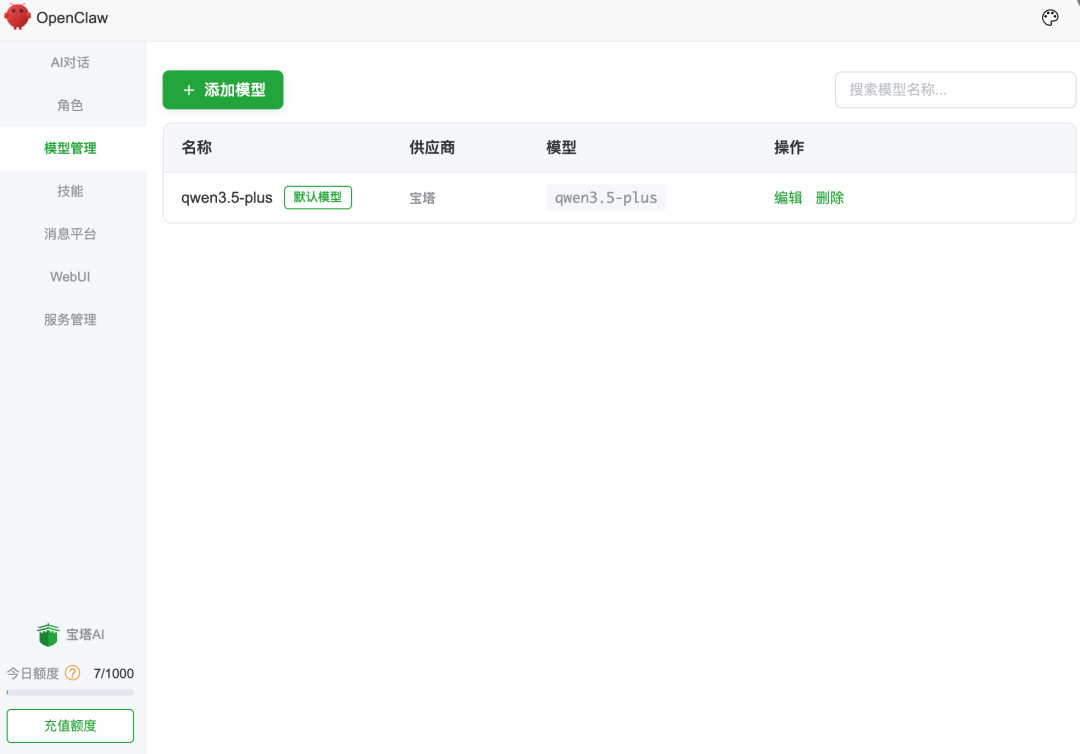
Task: Click the qwen3.5-plus model name pill
Action: click(x=605, y=197)
